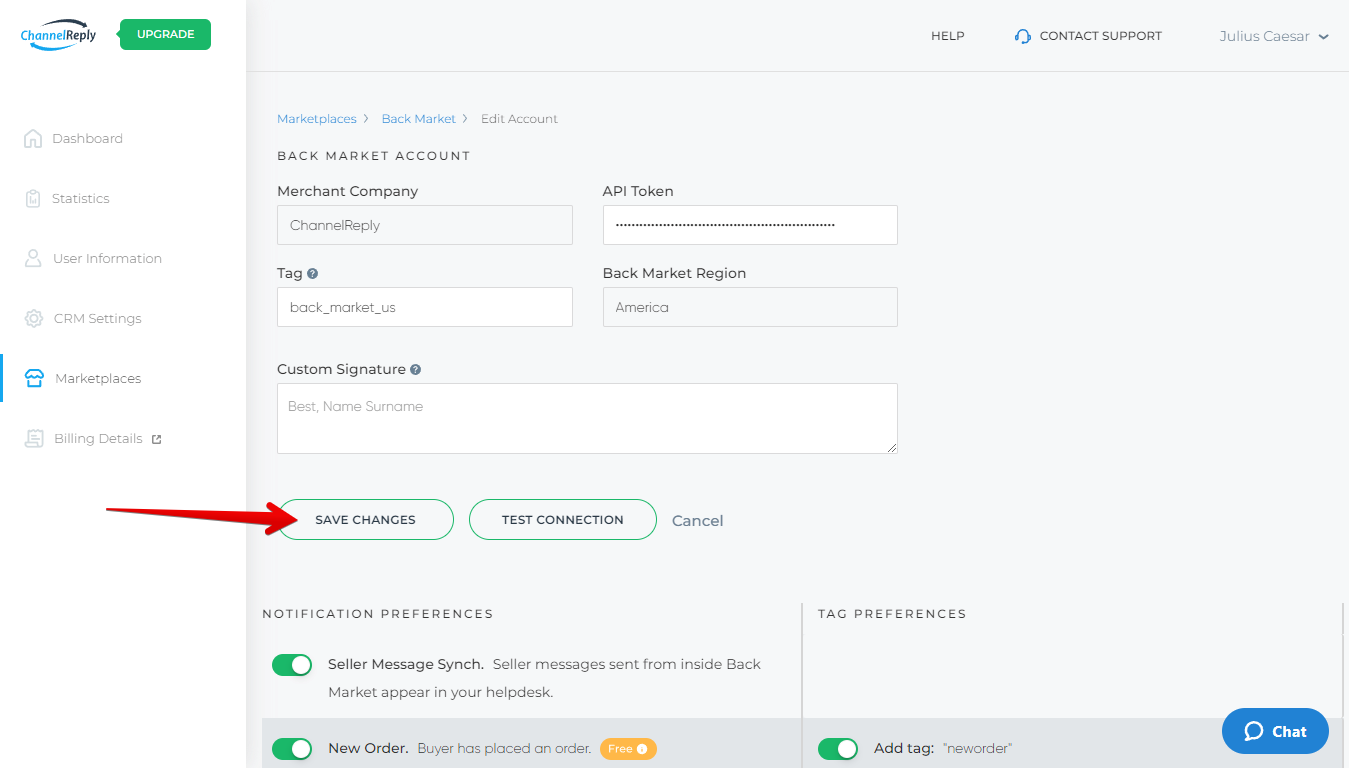
Task: Click the Custom Signature help icon
Action: point(416,369)
